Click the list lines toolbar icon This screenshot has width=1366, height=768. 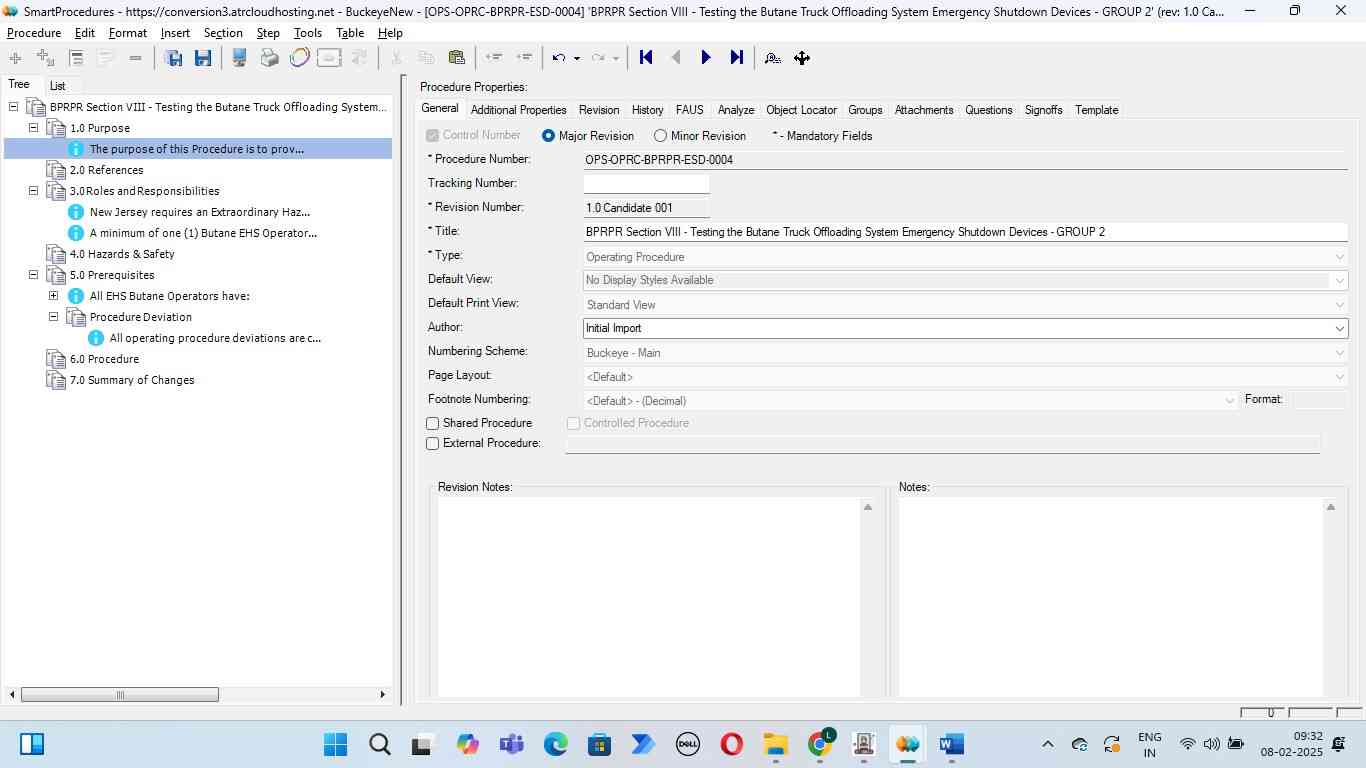[76, 58]
